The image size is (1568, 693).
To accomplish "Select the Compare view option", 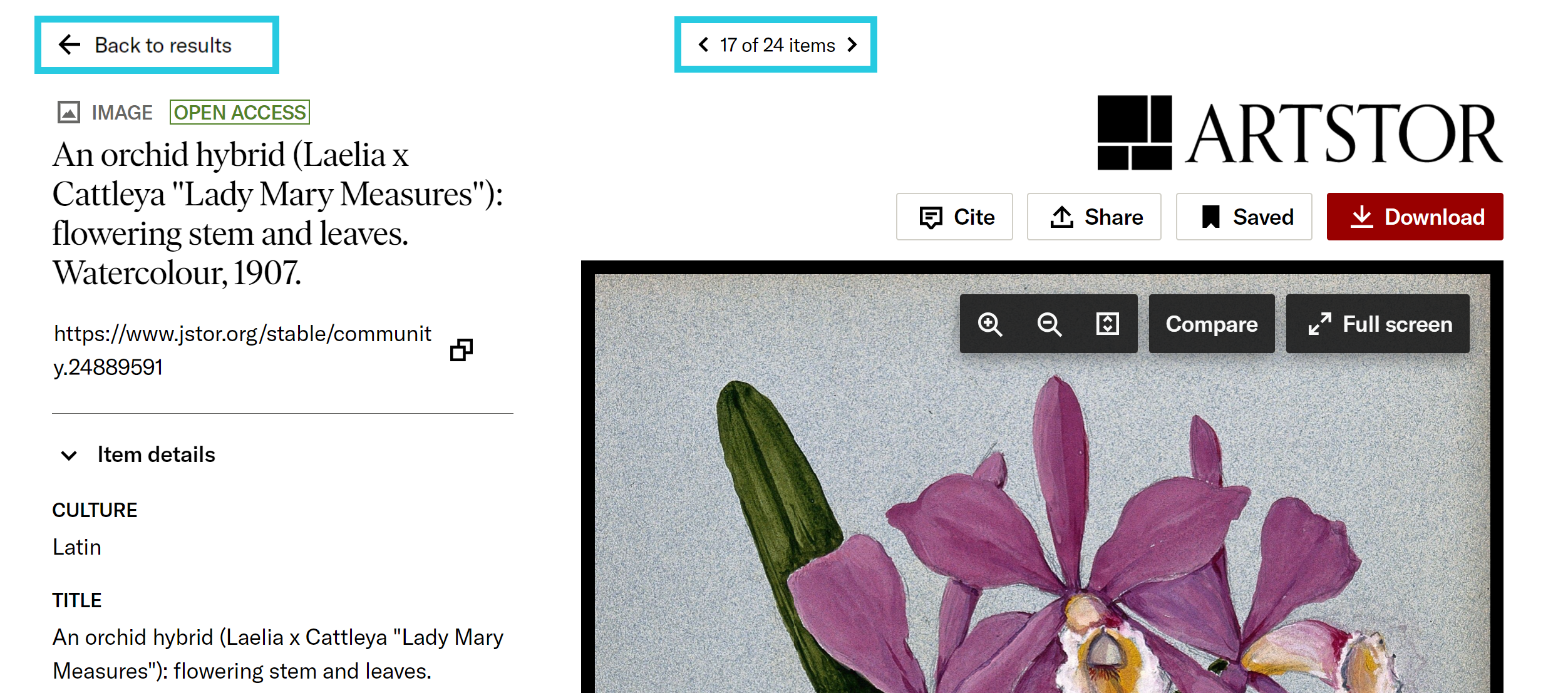I will [x=1210, y=324].
